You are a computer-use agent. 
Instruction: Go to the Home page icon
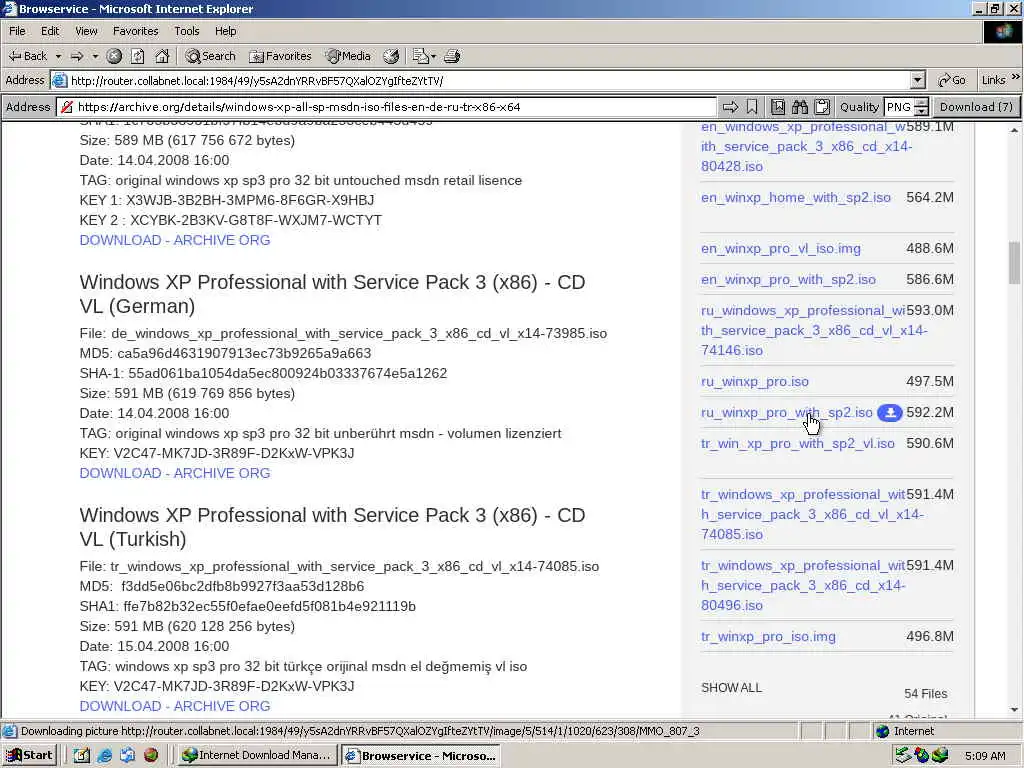162,56
